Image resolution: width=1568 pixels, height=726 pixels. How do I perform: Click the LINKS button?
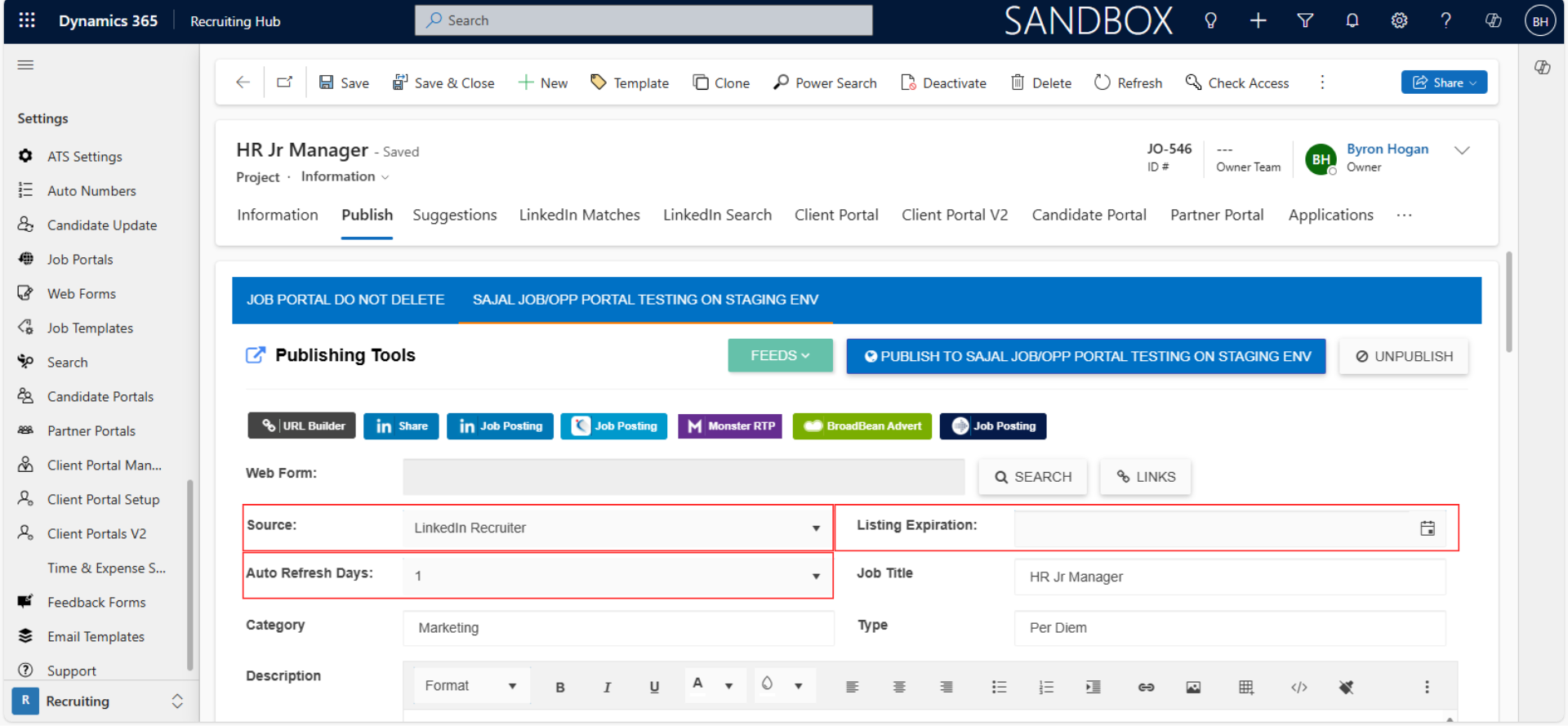pyautogui.click(x=1146, y=477)
